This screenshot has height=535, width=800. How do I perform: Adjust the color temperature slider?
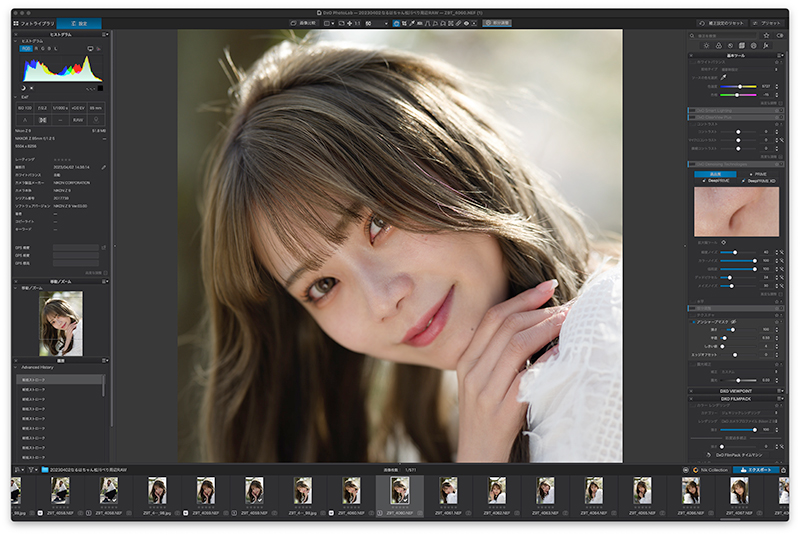tap(738, 86)
